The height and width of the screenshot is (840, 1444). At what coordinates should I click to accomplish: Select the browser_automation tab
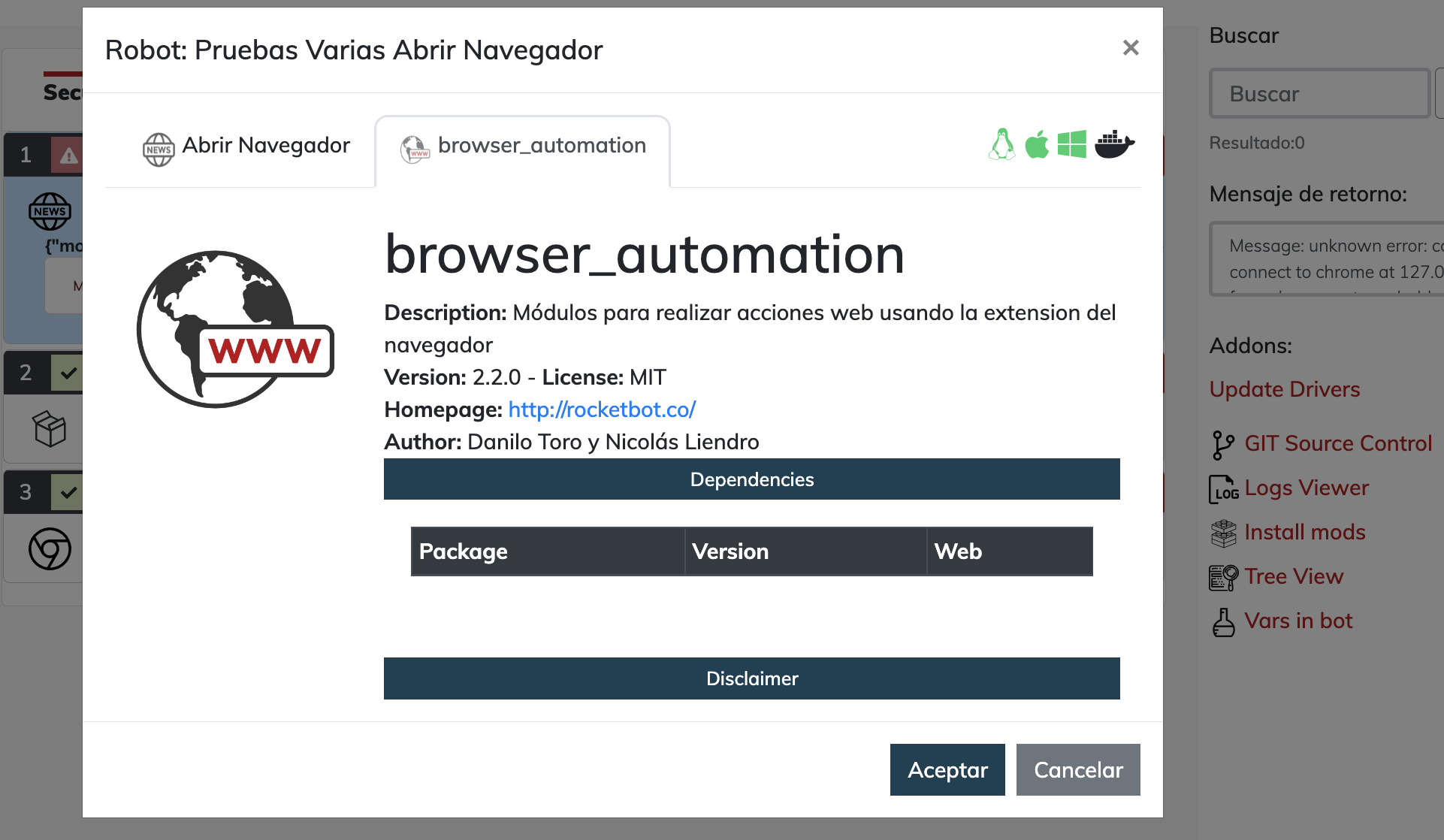point(523,147)
